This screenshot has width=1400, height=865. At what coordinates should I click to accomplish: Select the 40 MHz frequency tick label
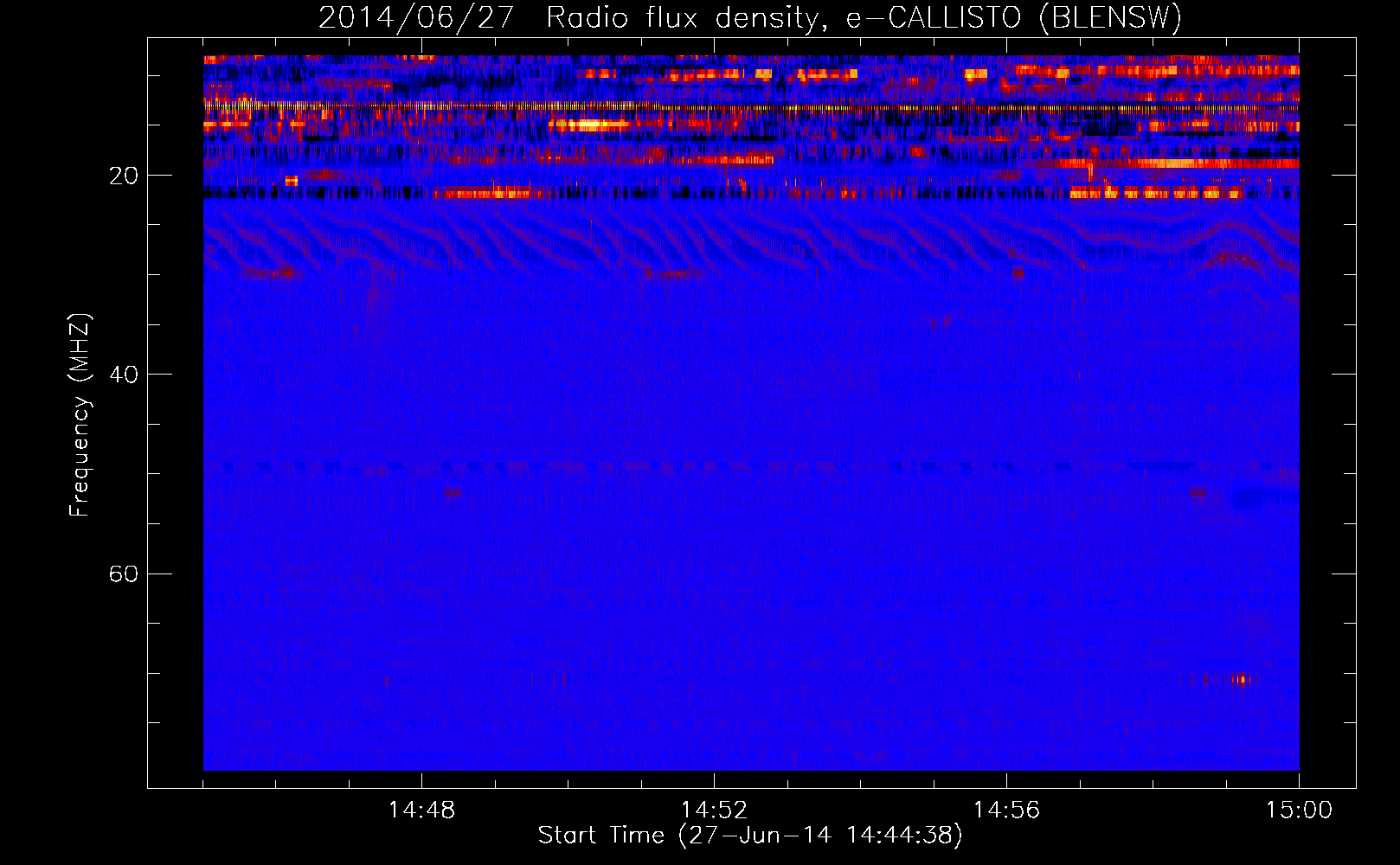click(x=124, y=375)
